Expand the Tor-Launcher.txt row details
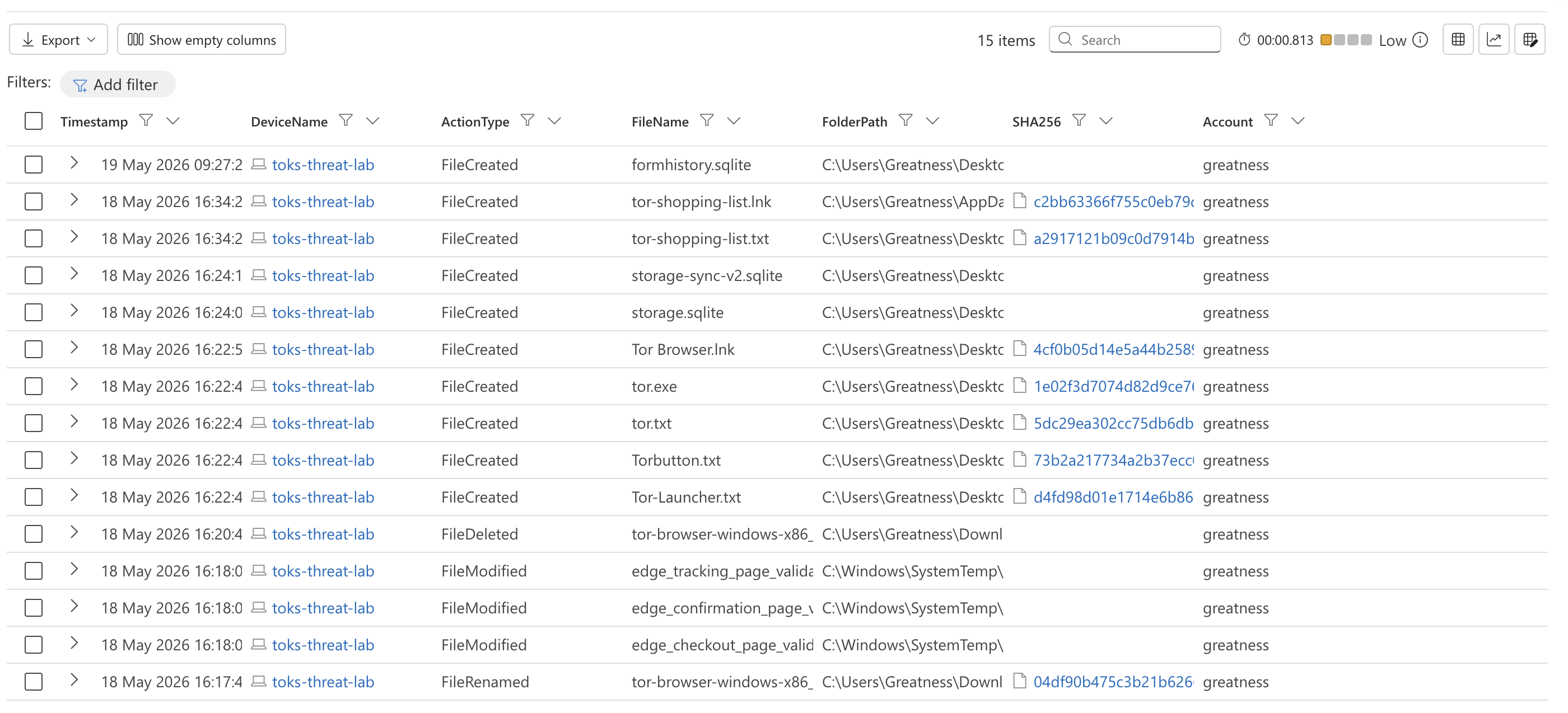 (74, 496)
